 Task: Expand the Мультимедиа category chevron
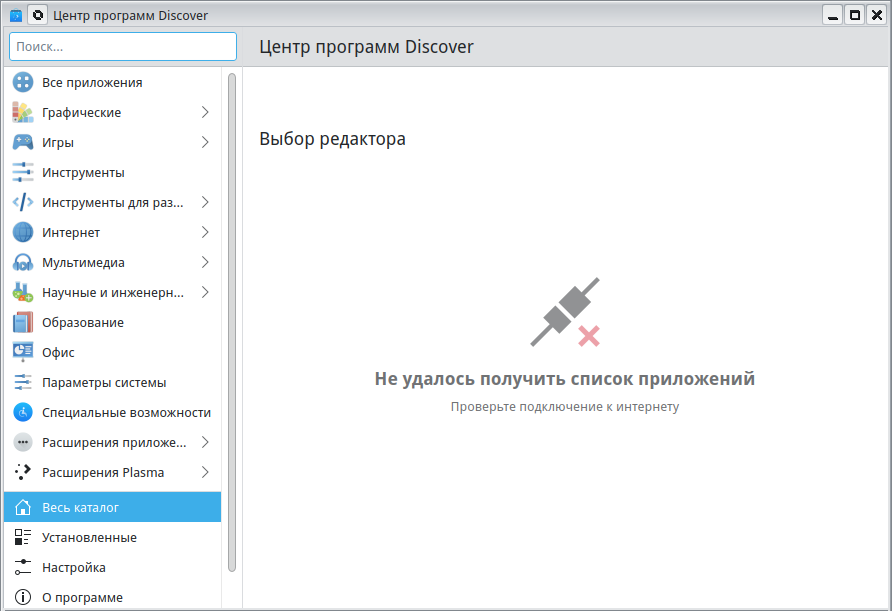click(205, 262)
